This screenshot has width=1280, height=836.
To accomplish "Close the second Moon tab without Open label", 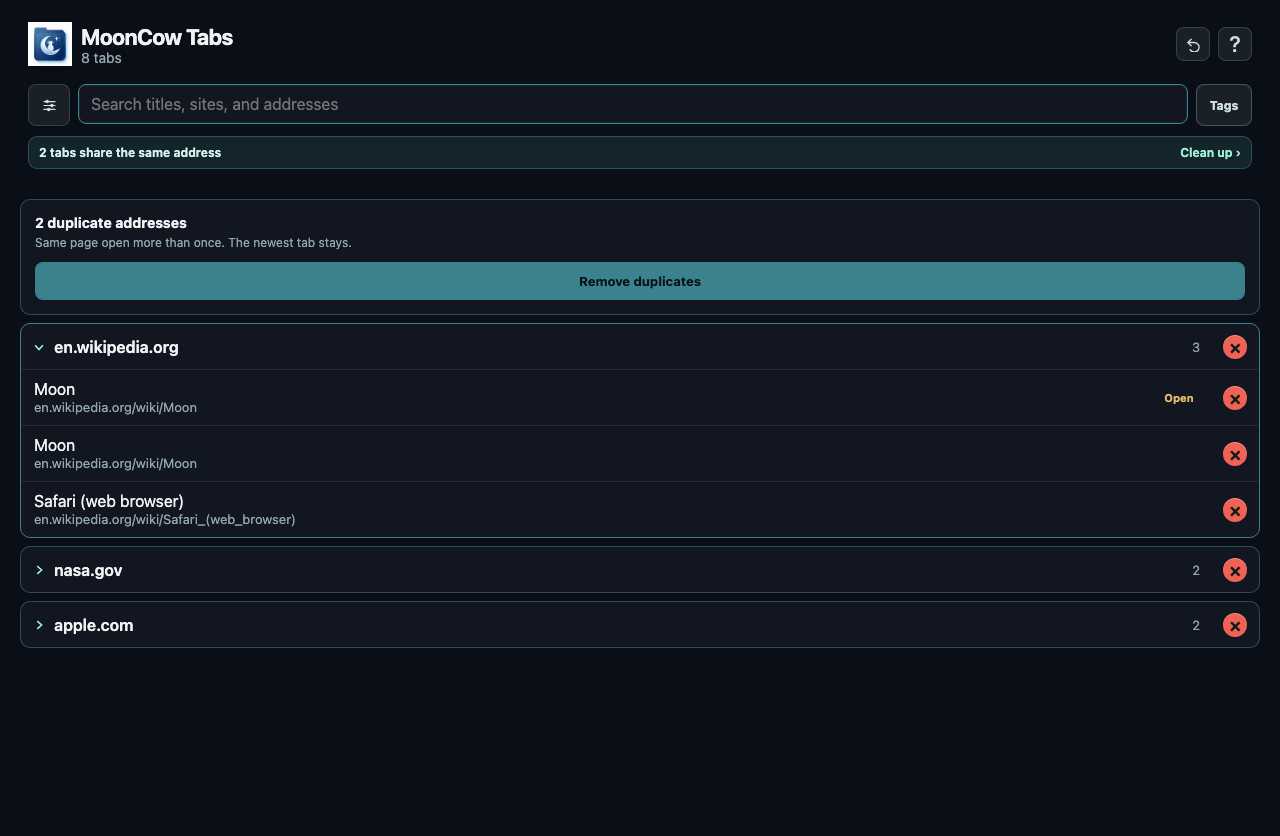I will point(1235,454).
